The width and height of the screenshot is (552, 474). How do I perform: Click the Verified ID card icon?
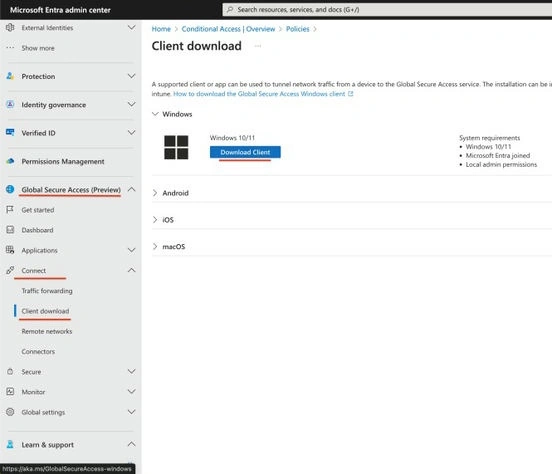[x=10, y=133]
